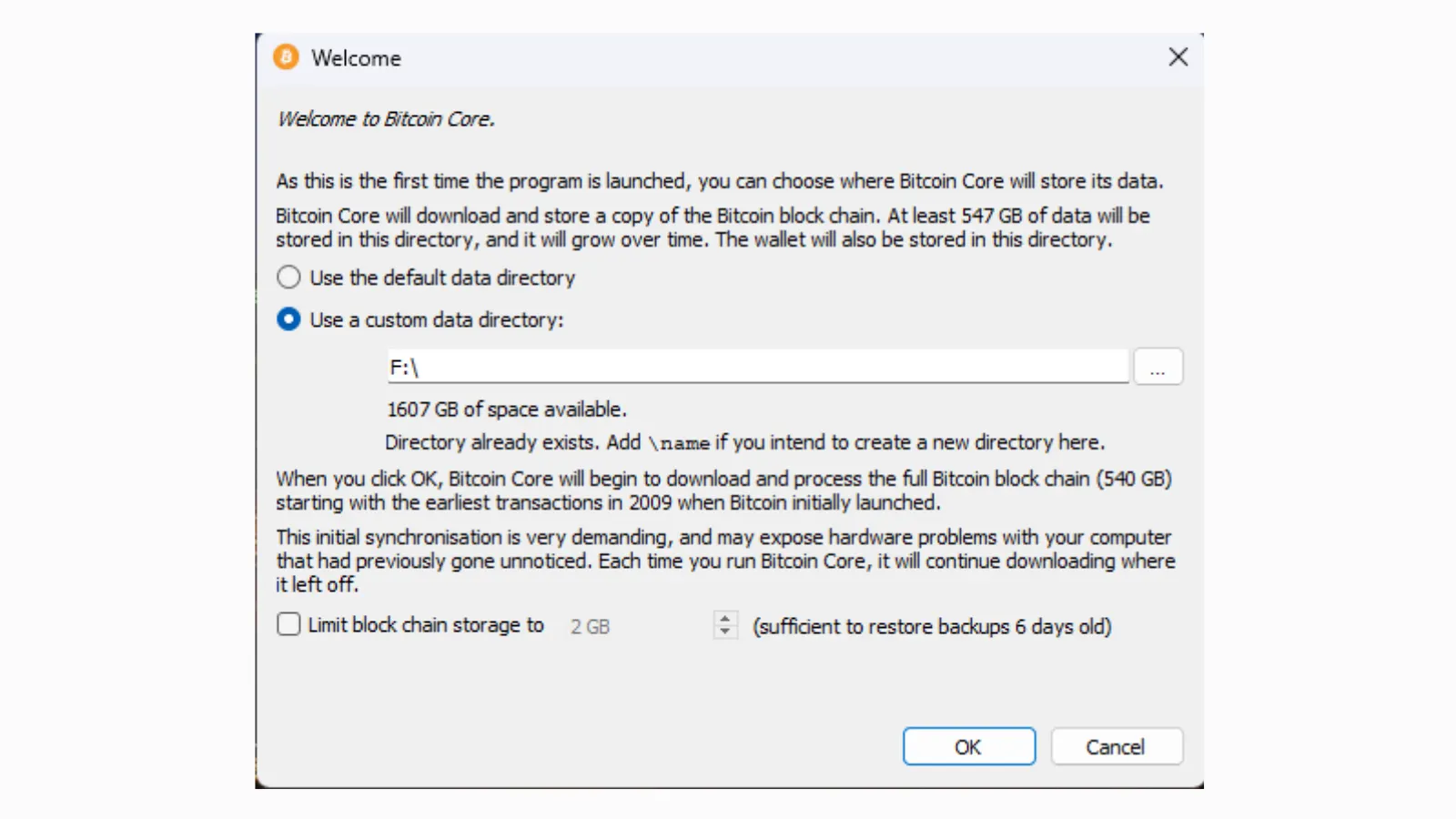This screenshot has width=1456, height=819.
Task: Click the F:\ data directory path field
Action: tap(757, 367)
